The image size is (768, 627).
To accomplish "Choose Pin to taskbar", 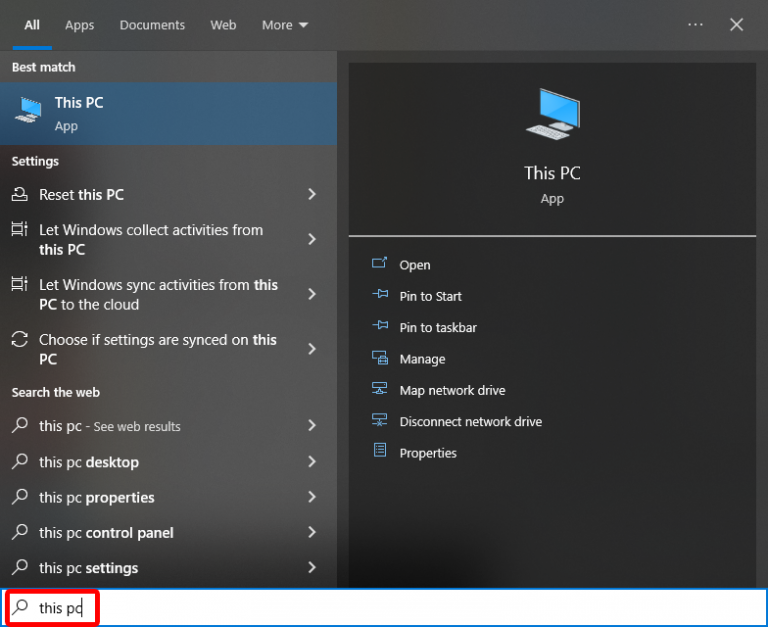I will pyautogui.click(x=438, y=328).
